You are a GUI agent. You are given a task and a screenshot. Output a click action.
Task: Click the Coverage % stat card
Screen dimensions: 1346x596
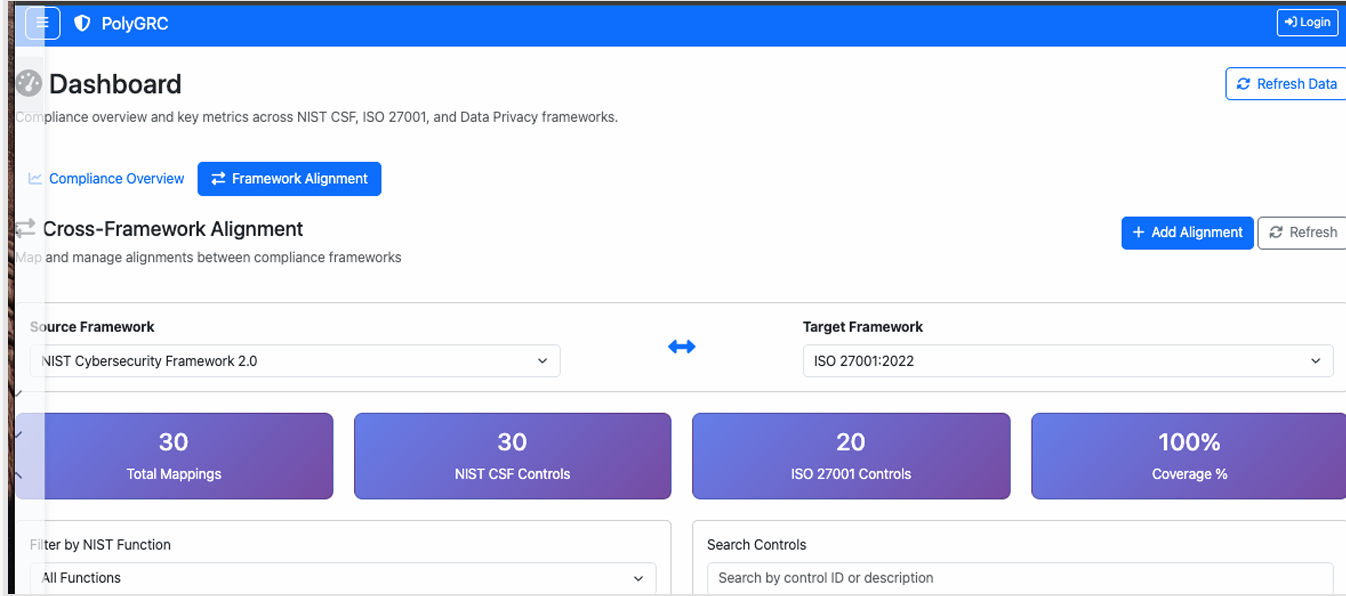pos(1188,456)
